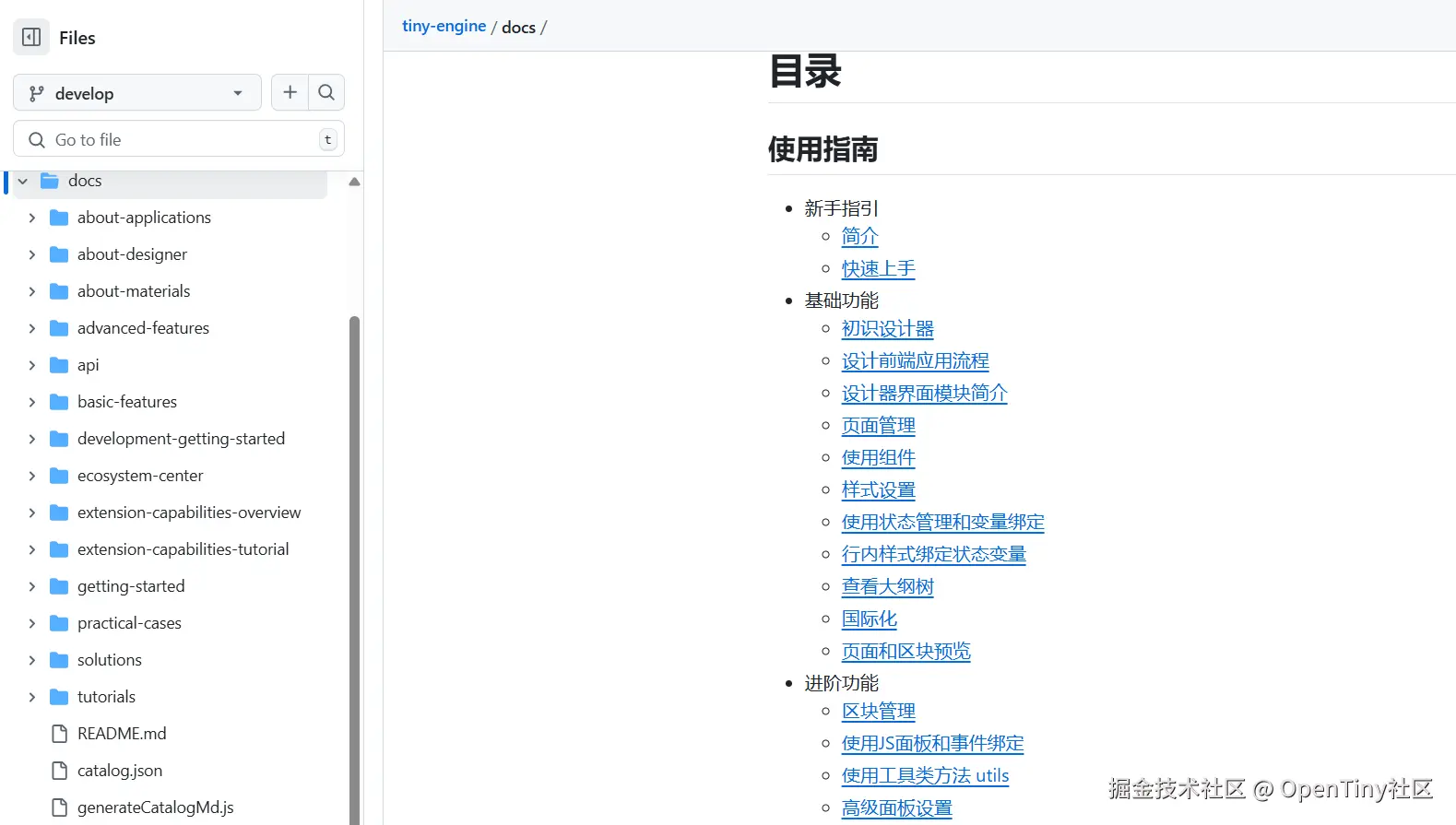Open README.md in file tree
The height and width of the screenshot is (825, 1456).
click(122, 734)
